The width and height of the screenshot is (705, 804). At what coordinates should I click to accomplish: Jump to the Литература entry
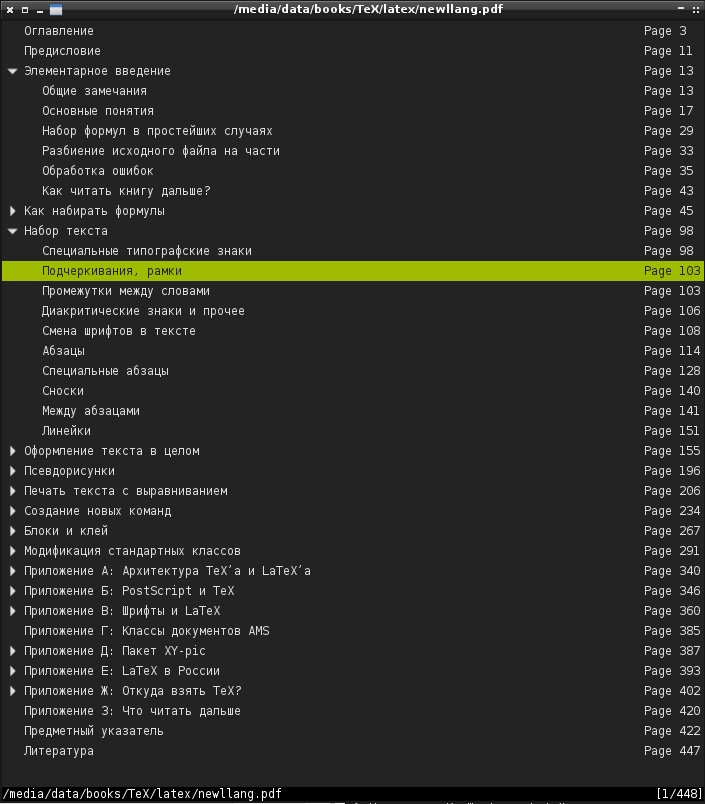click(x=59, y=751)
